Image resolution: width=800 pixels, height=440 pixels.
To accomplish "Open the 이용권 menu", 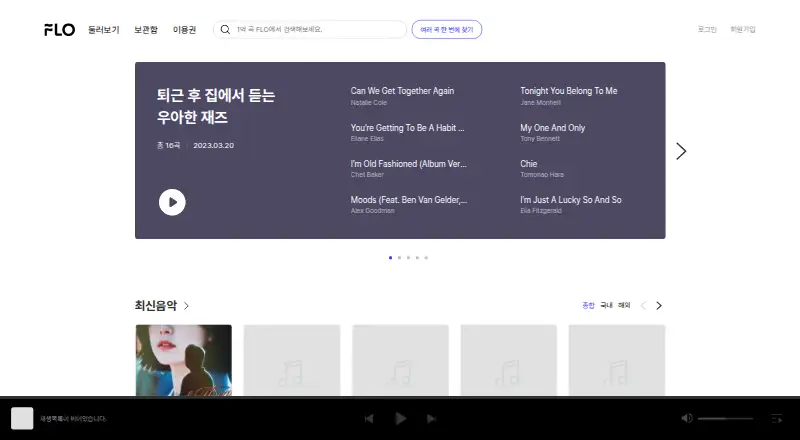I will click(x=184, y=30).
